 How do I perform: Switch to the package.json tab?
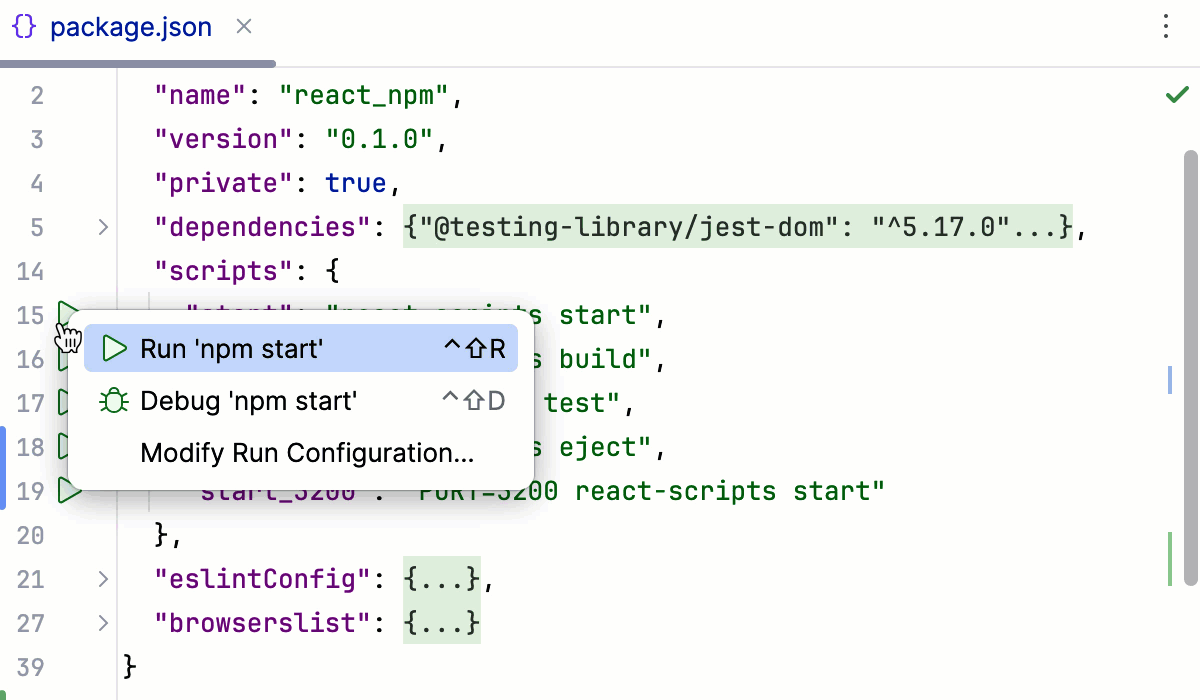point(131,27)
